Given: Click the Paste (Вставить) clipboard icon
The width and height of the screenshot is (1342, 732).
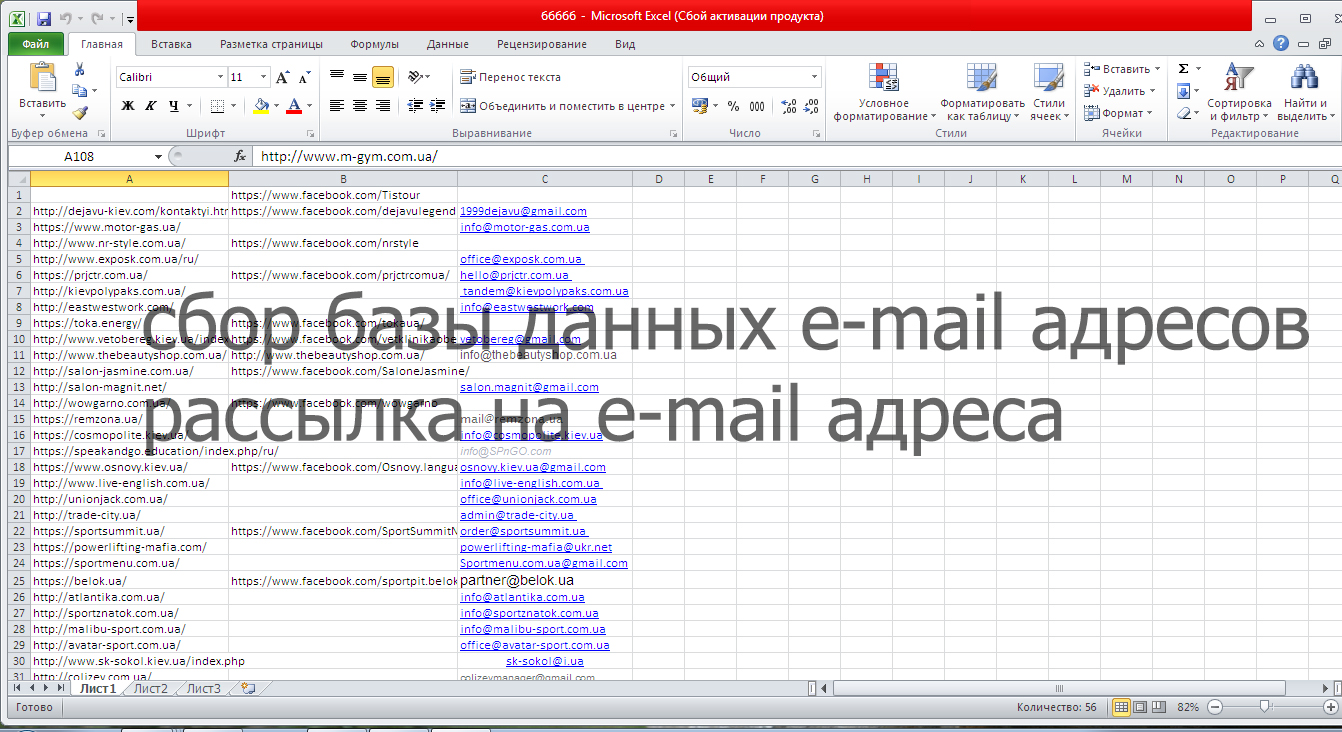Looking at the screenshot, I should (x=43, y=77).
